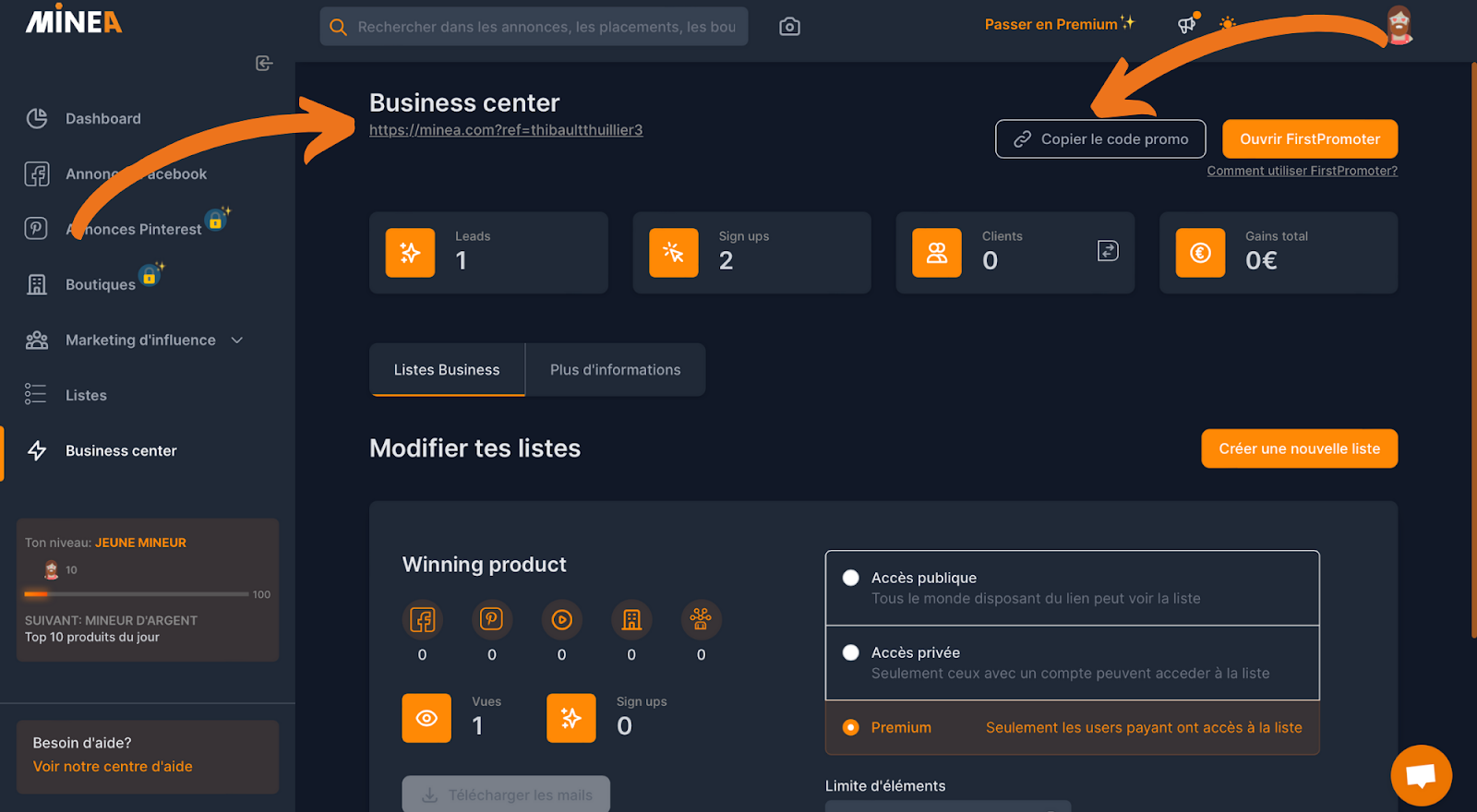Select Accès publique radio option
The image size is (1477, 812).
pos(851,578)
